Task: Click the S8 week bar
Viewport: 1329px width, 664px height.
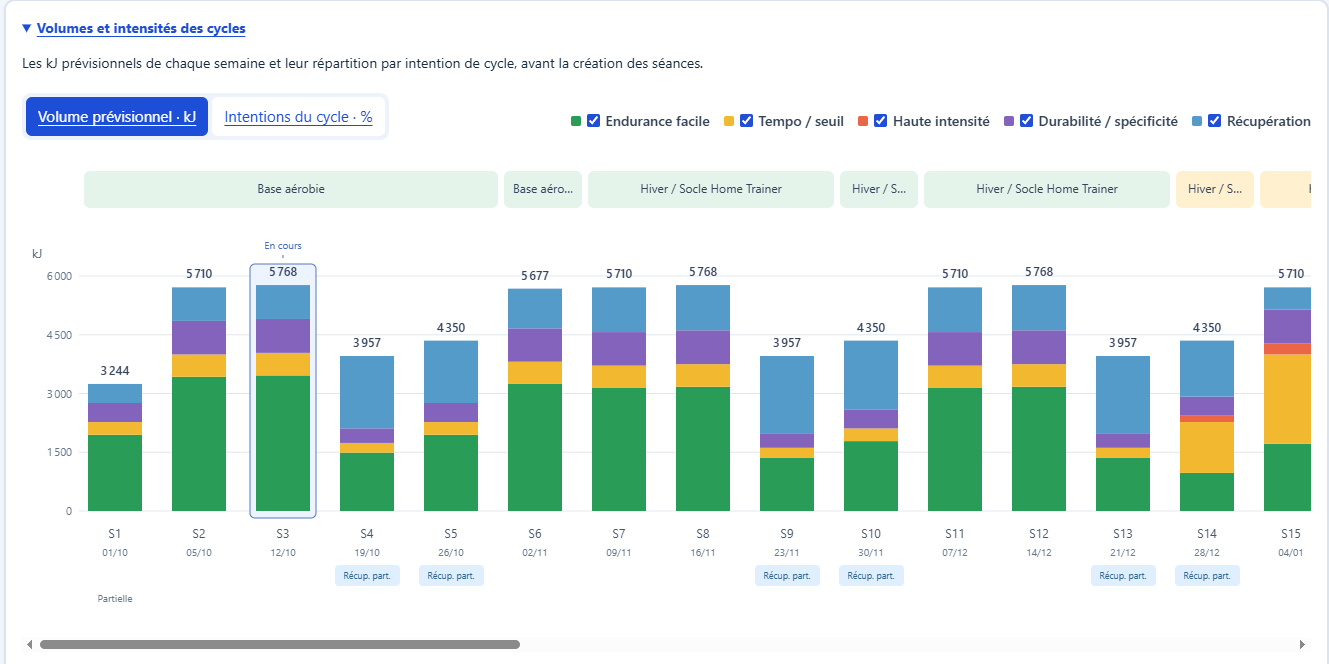Action: (x=703, y=398)
